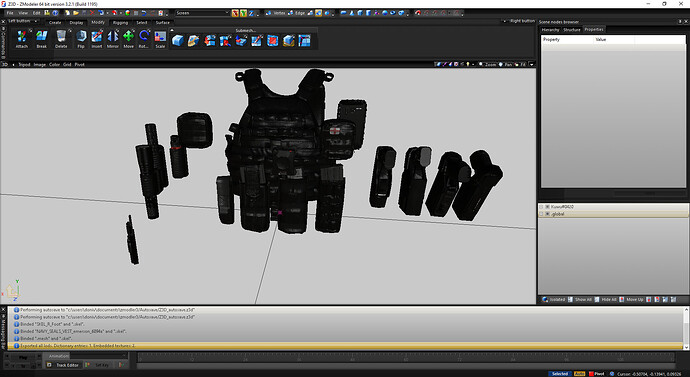690x377 pixels.
Task: Select the Insert tool
Action: (x=97, y=39)
